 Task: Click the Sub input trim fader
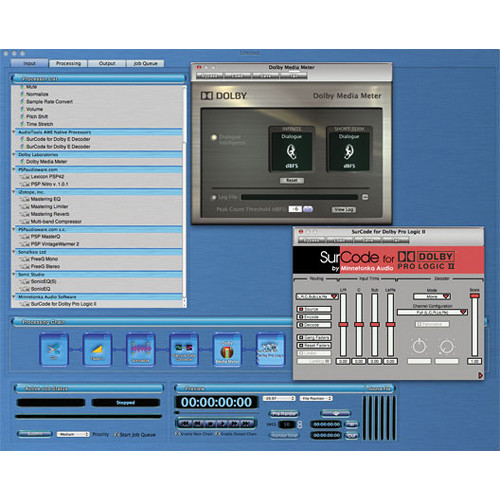(x=375, y=324)
